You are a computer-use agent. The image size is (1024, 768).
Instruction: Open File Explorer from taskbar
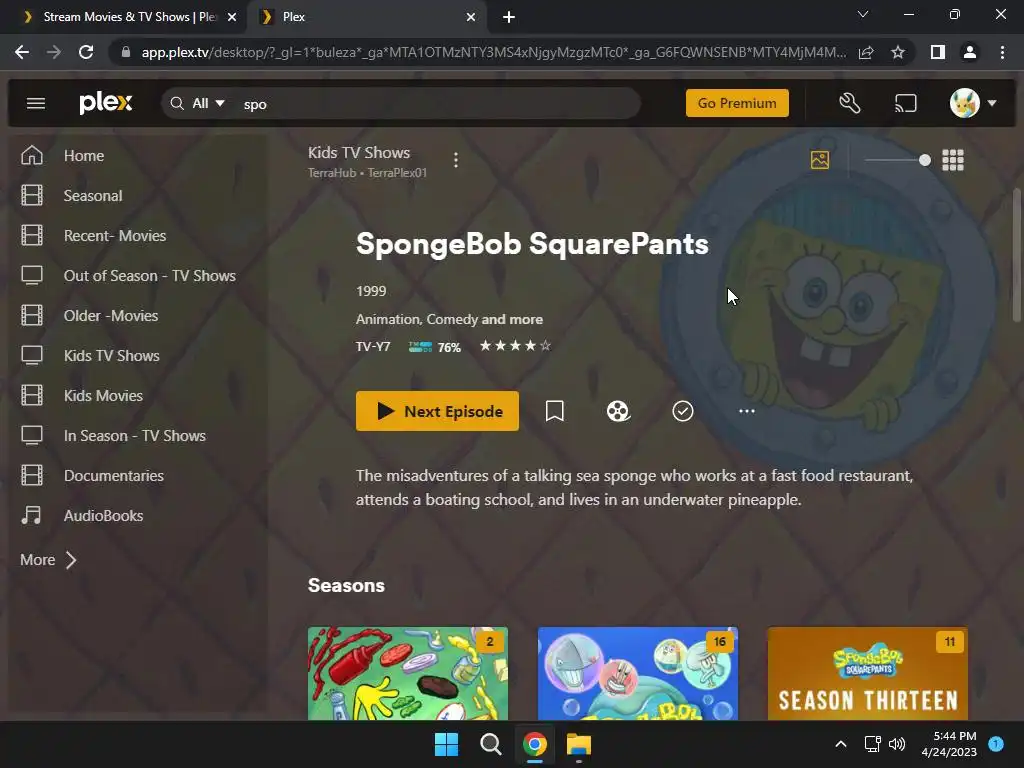tap(579, 744)
